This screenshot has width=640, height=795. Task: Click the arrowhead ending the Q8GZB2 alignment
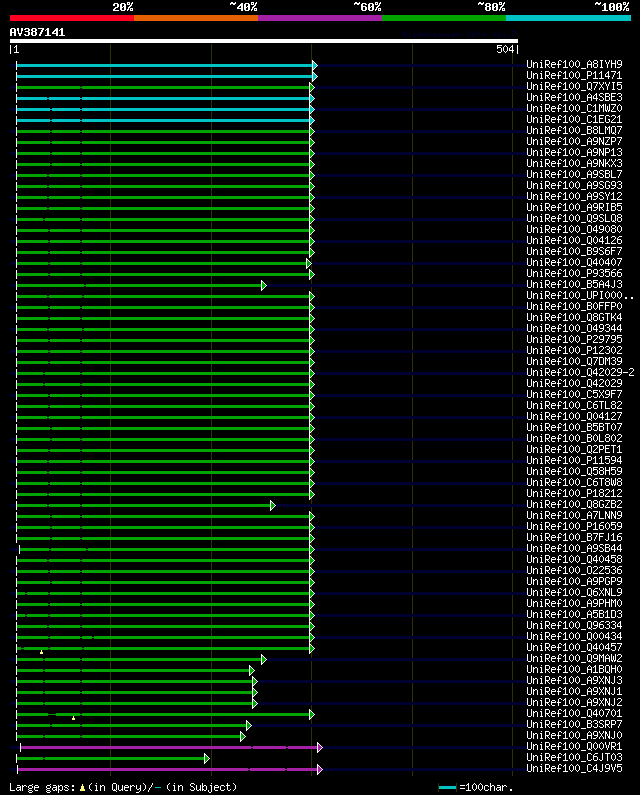(x=273, y=505)
